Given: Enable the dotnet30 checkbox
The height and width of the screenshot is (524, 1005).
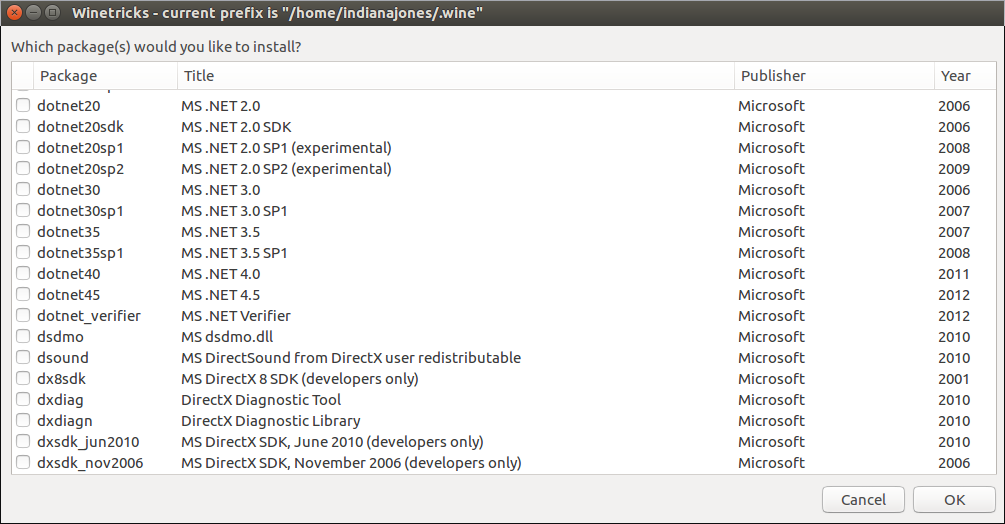Looking at the screenshot, I should tap(23, 190).
